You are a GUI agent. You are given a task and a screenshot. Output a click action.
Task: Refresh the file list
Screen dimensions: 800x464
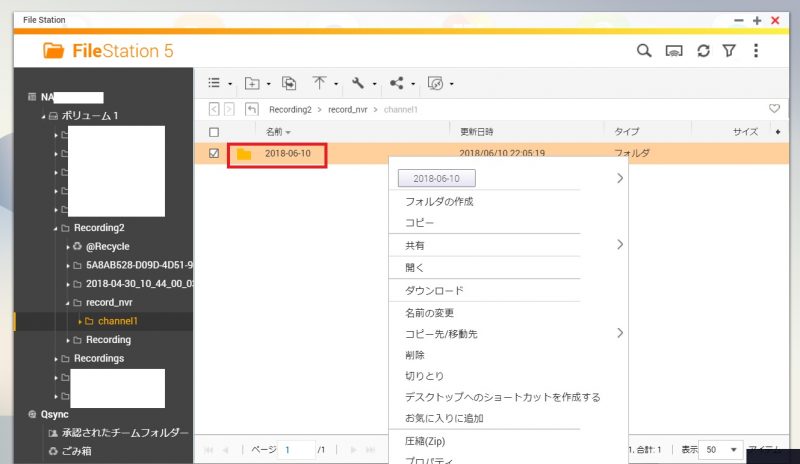[703, 51]
